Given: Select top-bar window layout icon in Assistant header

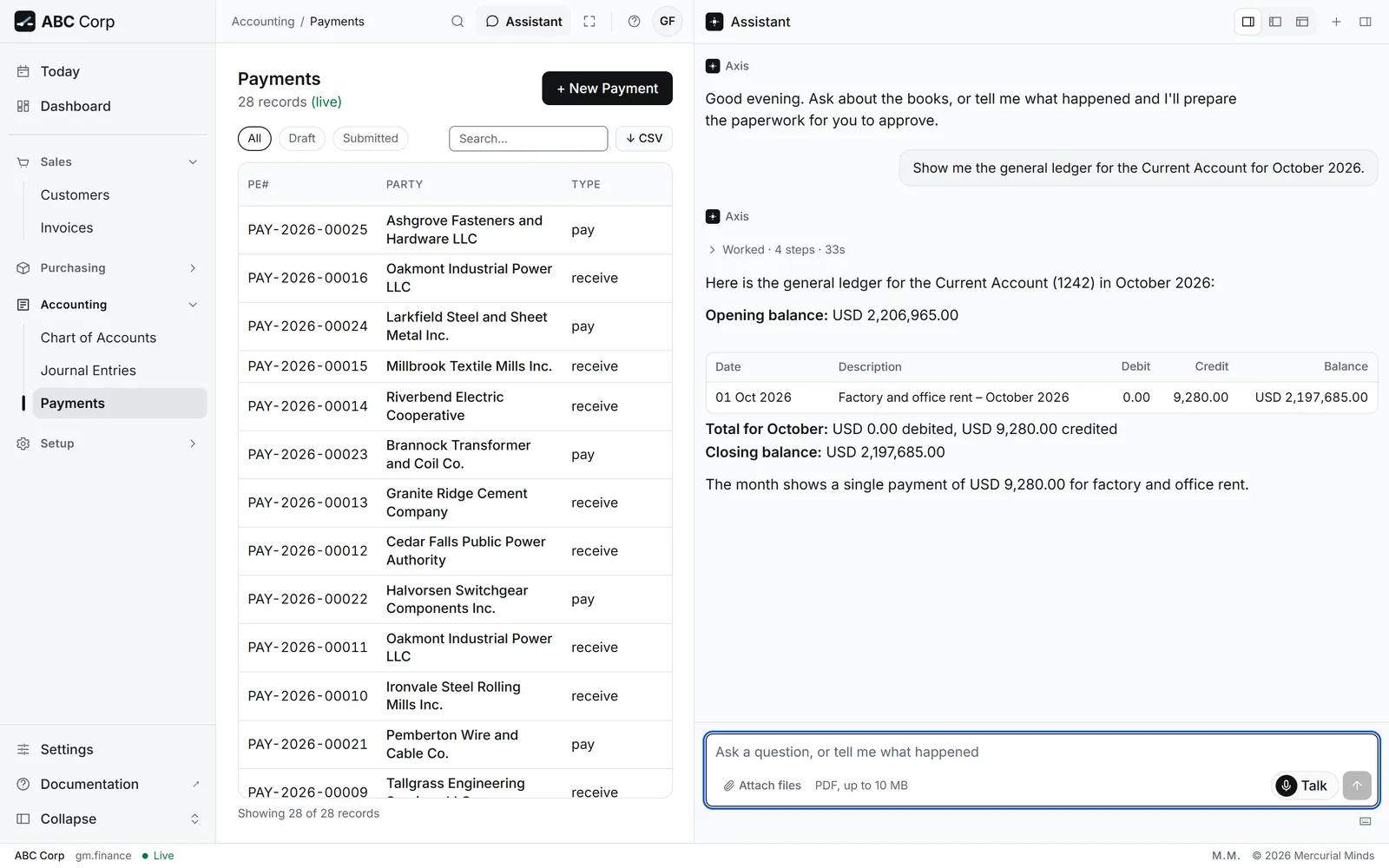Looking at the screenshot, I should (1302, 22).
